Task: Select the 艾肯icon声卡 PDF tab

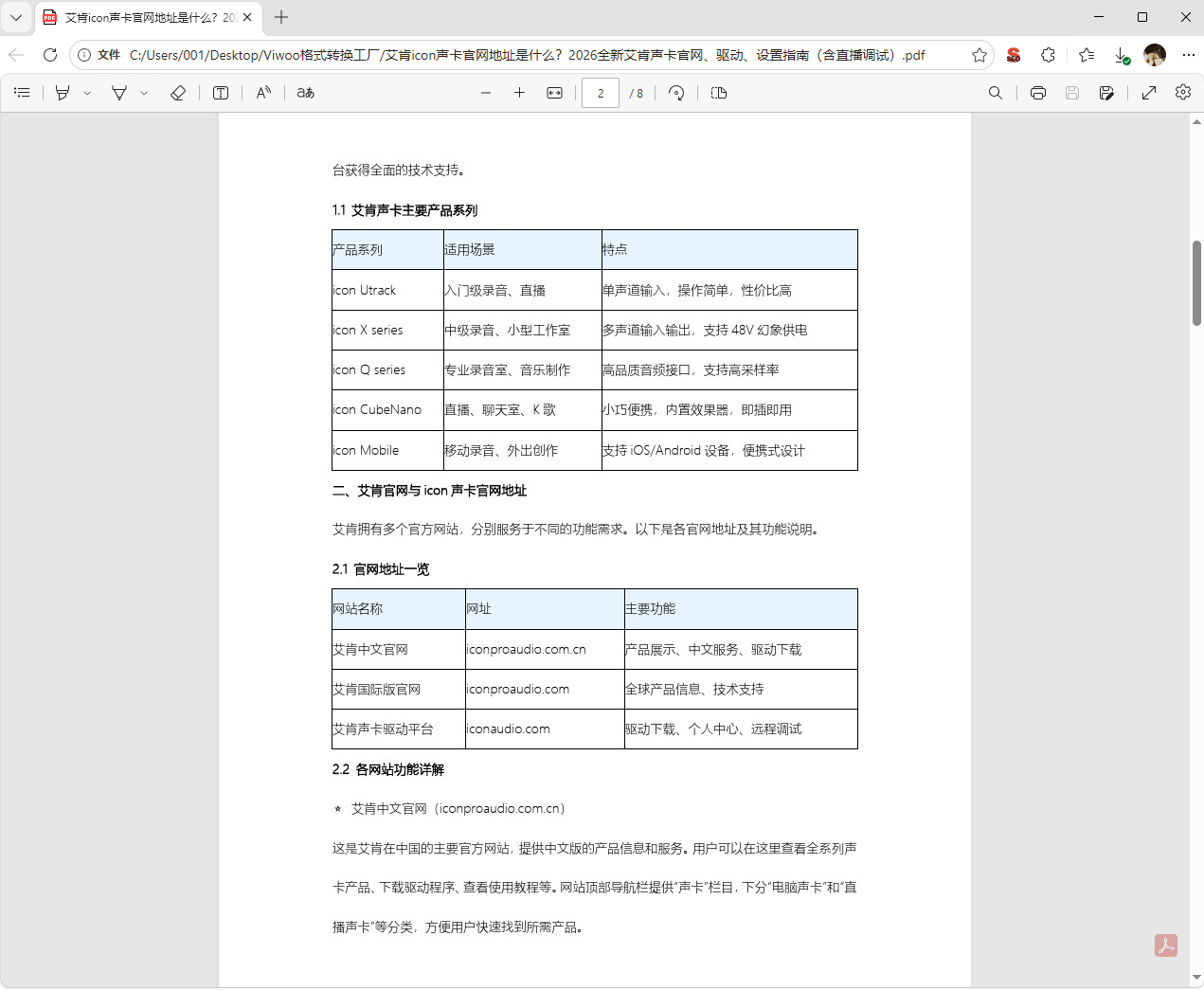Action: click(150, 17)
